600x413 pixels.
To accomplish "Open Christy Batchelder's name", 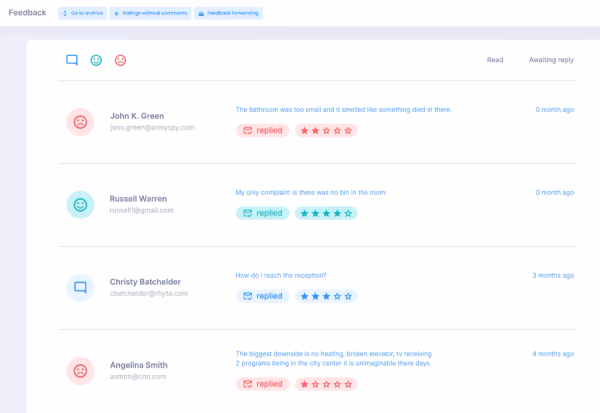I will 145,282.
